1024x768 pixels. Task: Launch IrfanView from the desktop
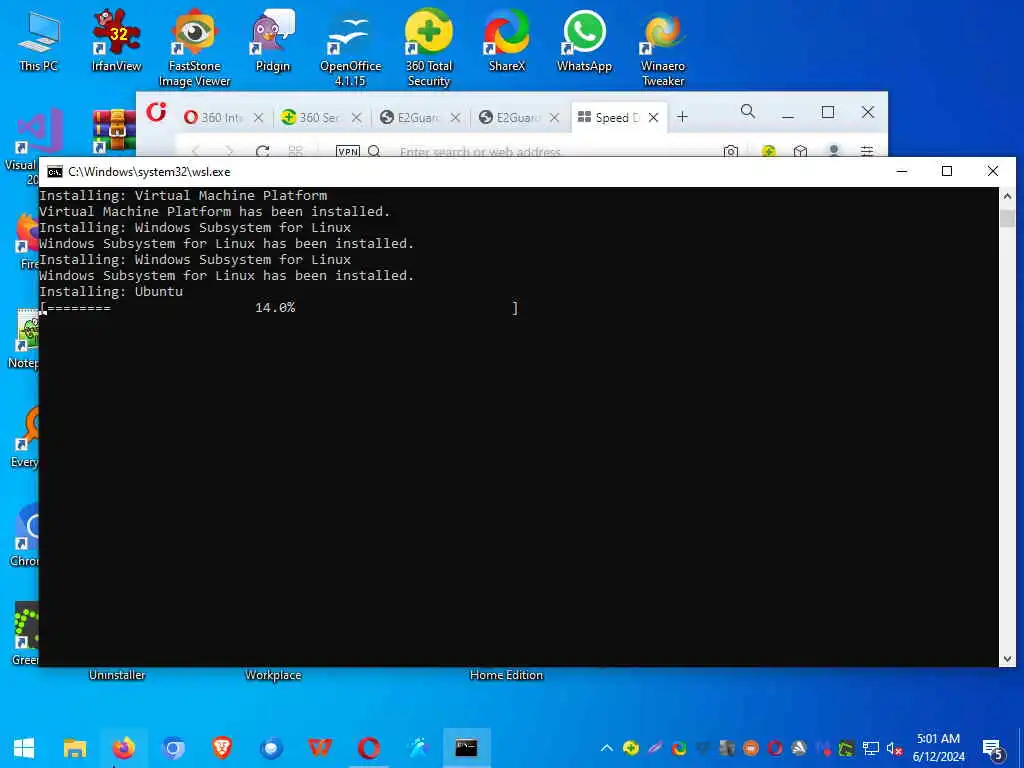point(116,40)
